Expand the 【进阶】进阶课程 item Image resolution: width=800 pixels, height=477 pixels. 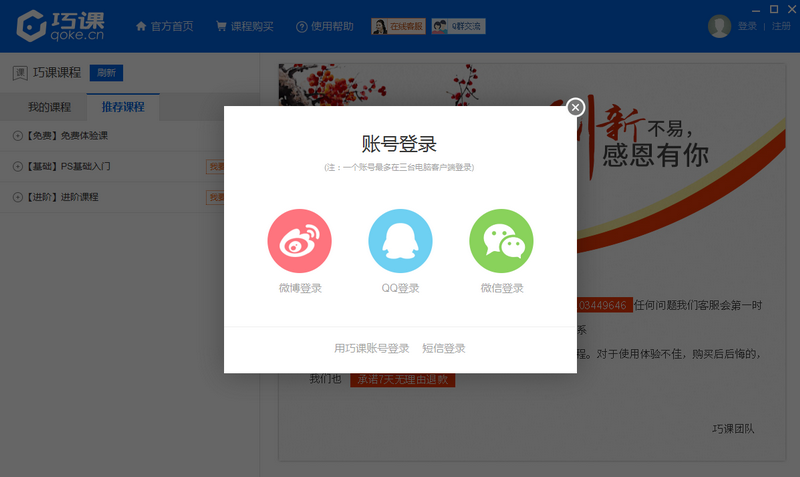[18, 197]
